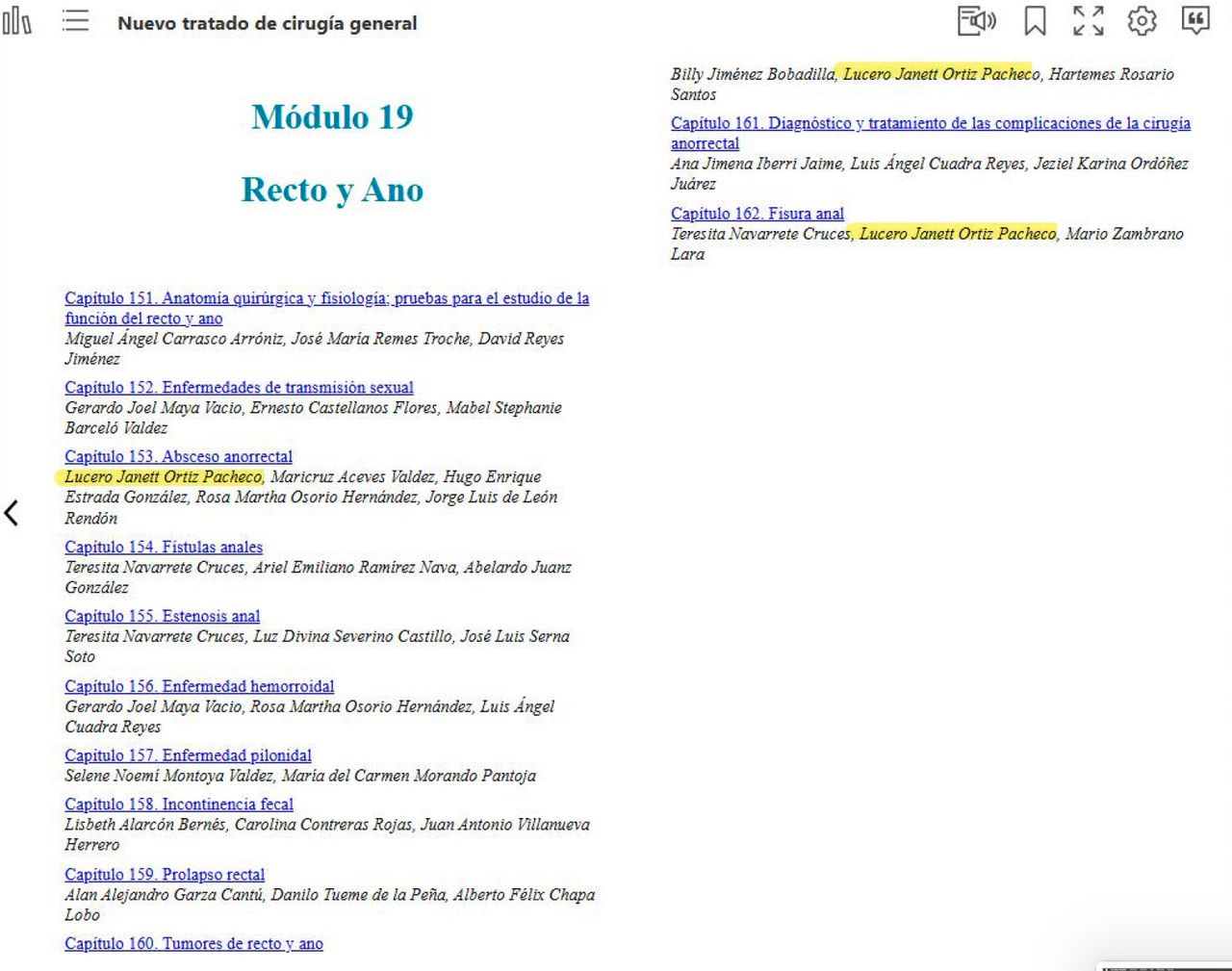Go to Capítulo 154 Fístulas anales
Viewport: 1232px width, 971px height.
164,547
